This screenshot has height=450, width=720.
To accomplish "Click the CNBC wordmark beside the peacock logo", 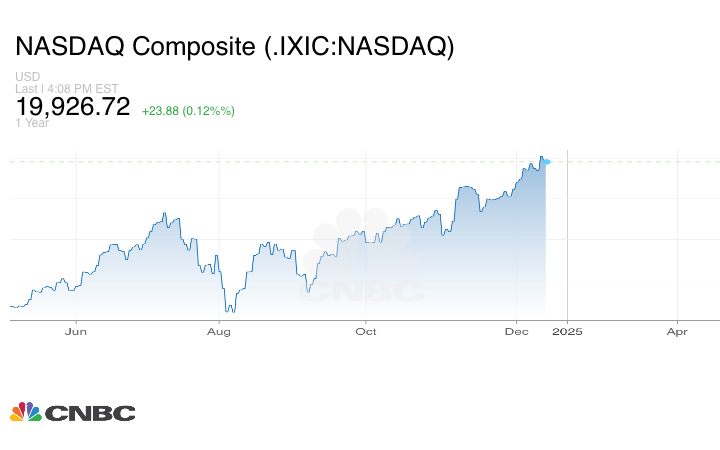I will pyautogui.click(x=90, y=413).
